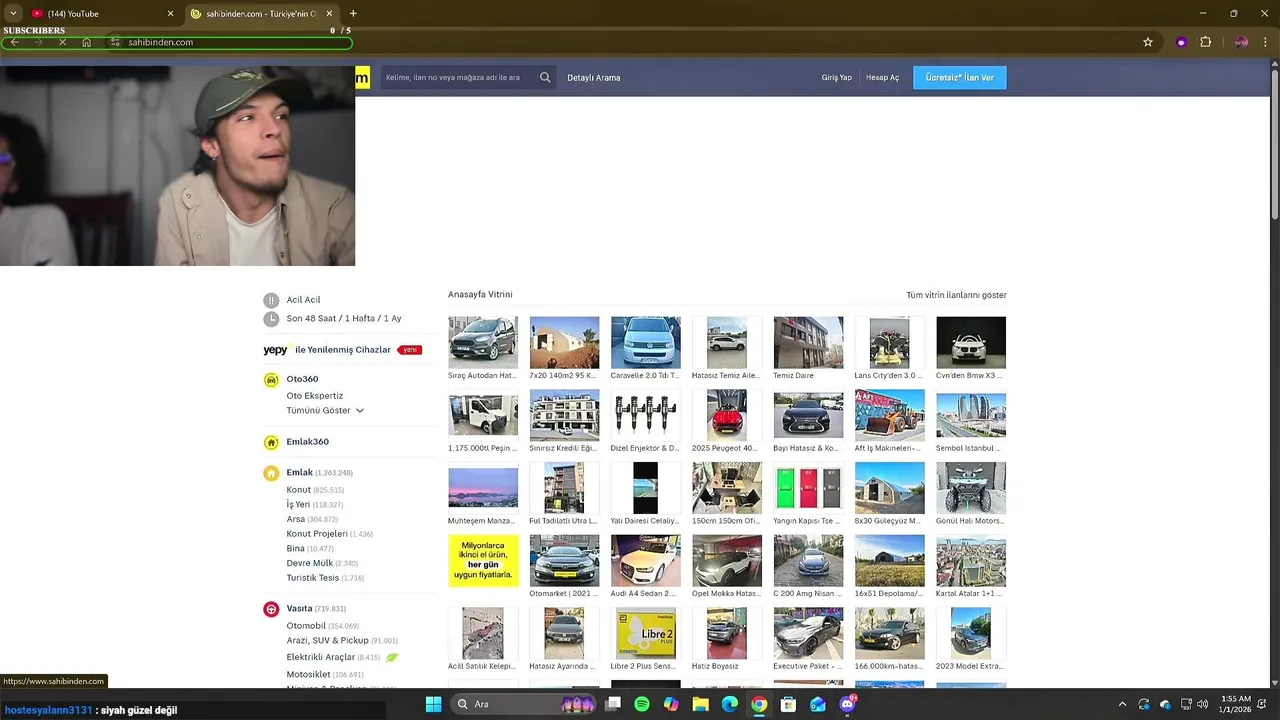The height and width of the screenshot is (720, 1280).
Task: Open the Konut category
Action: 299,490
